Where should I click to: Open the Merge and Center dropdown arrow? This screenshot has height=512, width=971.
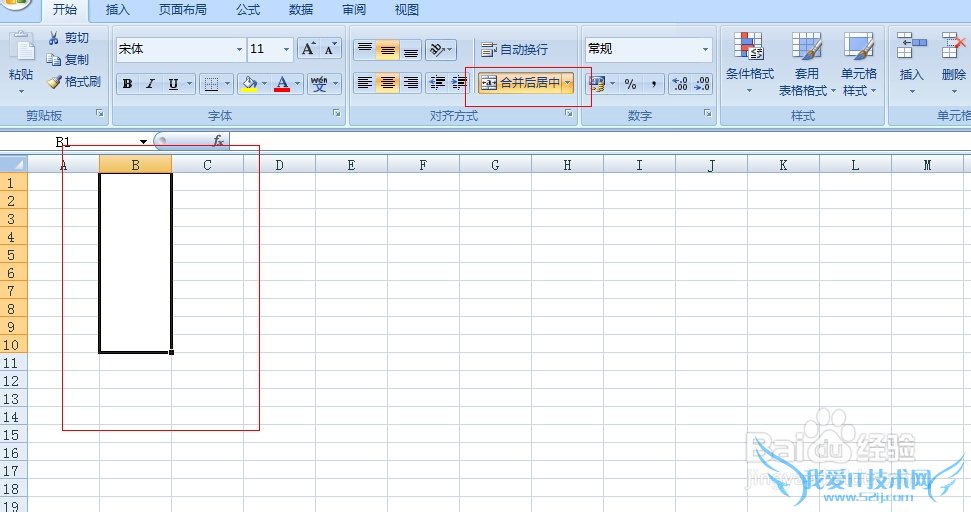click(568, 83)
